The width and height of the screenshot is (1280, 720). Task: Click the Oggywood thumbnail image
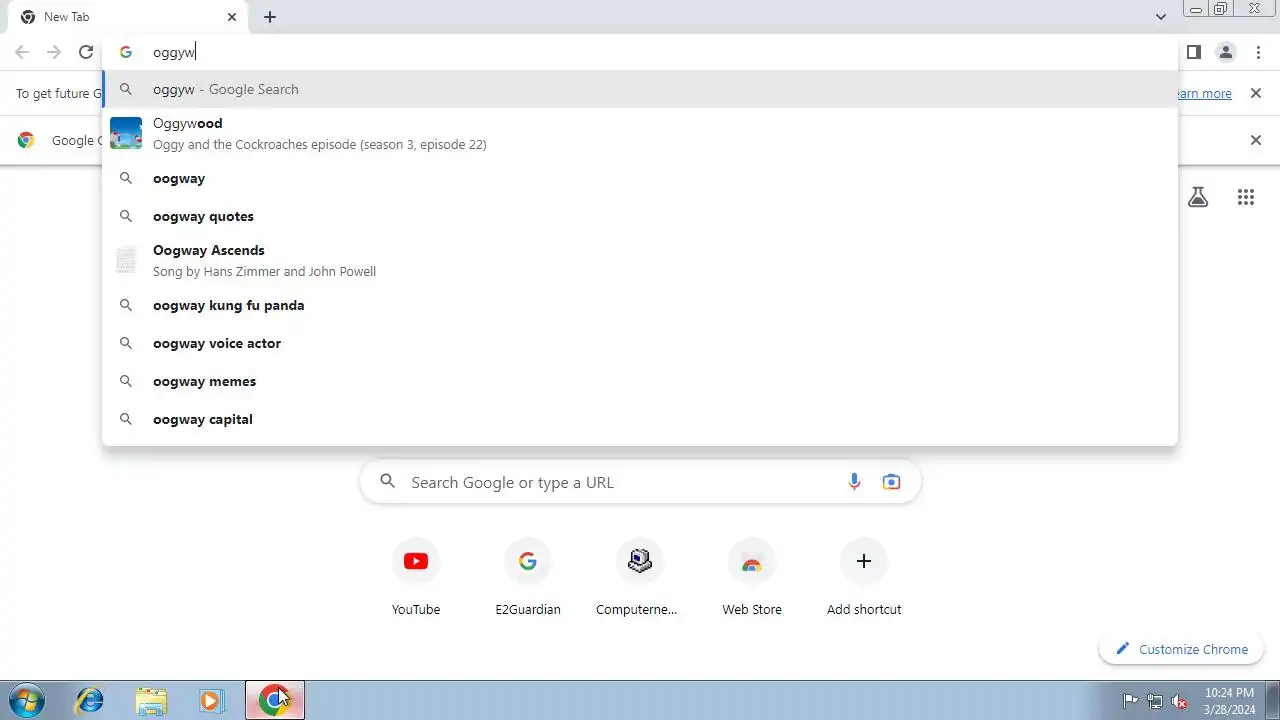pos(126,133)
